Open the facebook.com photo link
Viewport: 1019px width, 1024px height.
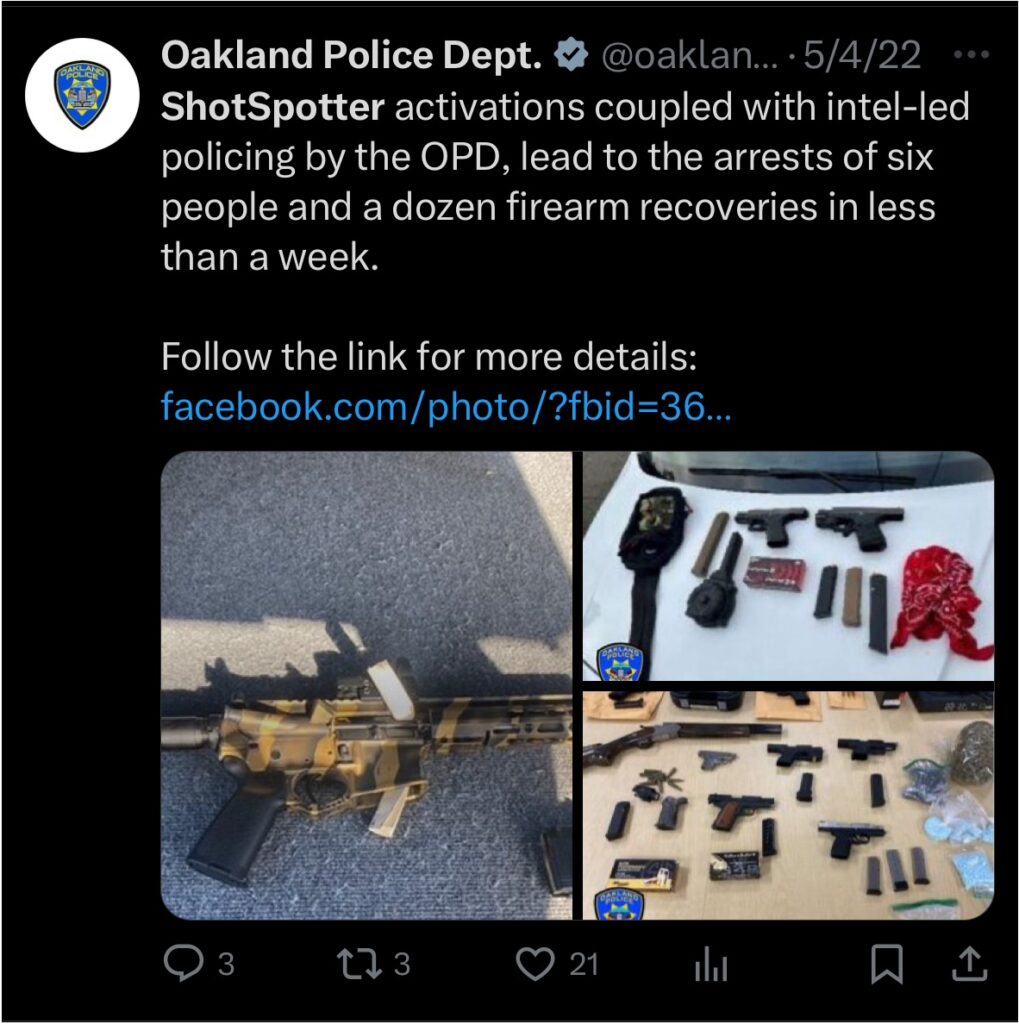(445, 406)
